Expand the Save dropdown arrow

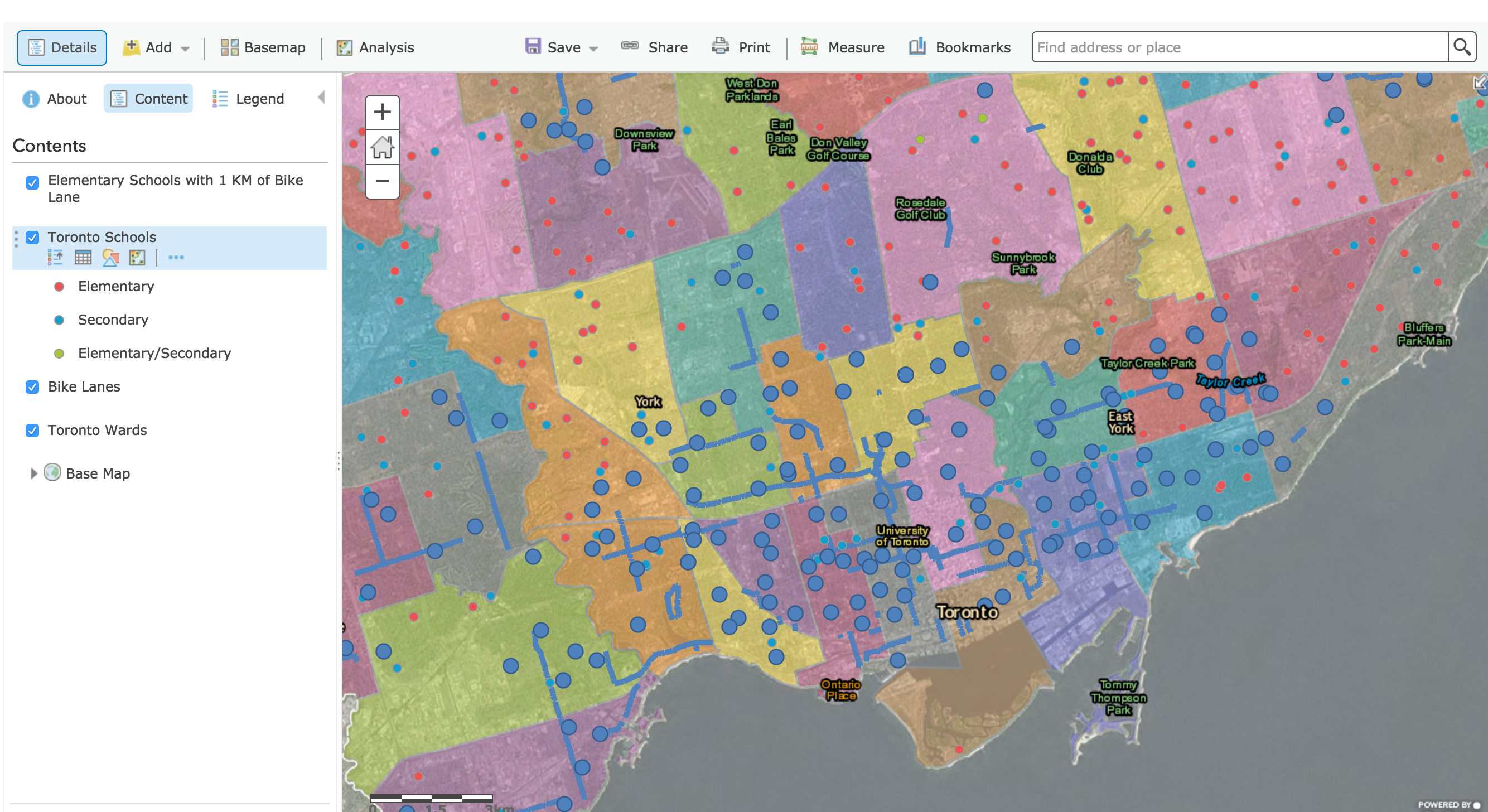click(593, 49)
